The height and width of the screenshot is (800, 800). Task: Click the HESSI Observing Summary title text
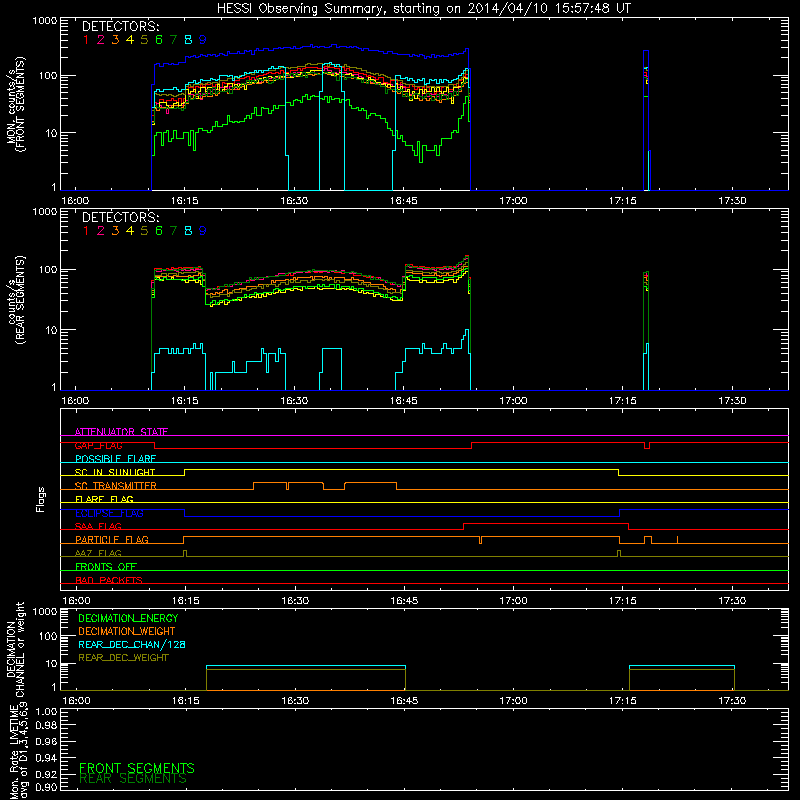click(x=423, y=9)
